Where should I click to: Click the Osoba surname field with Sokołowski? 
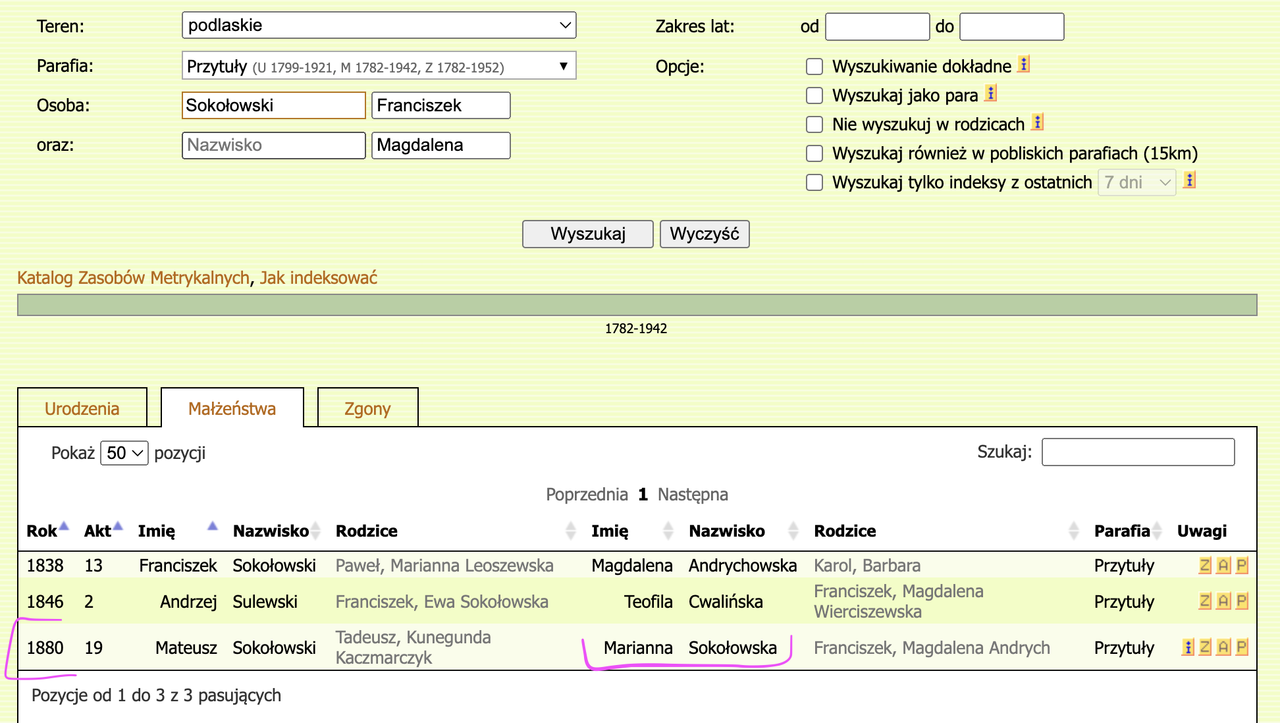click(274, 105)
